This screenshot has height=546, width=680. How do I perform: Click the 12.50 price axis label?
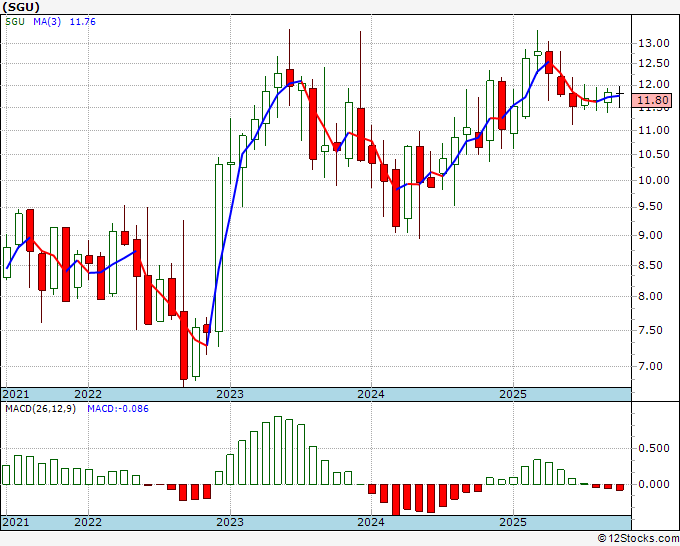point(654,63)
